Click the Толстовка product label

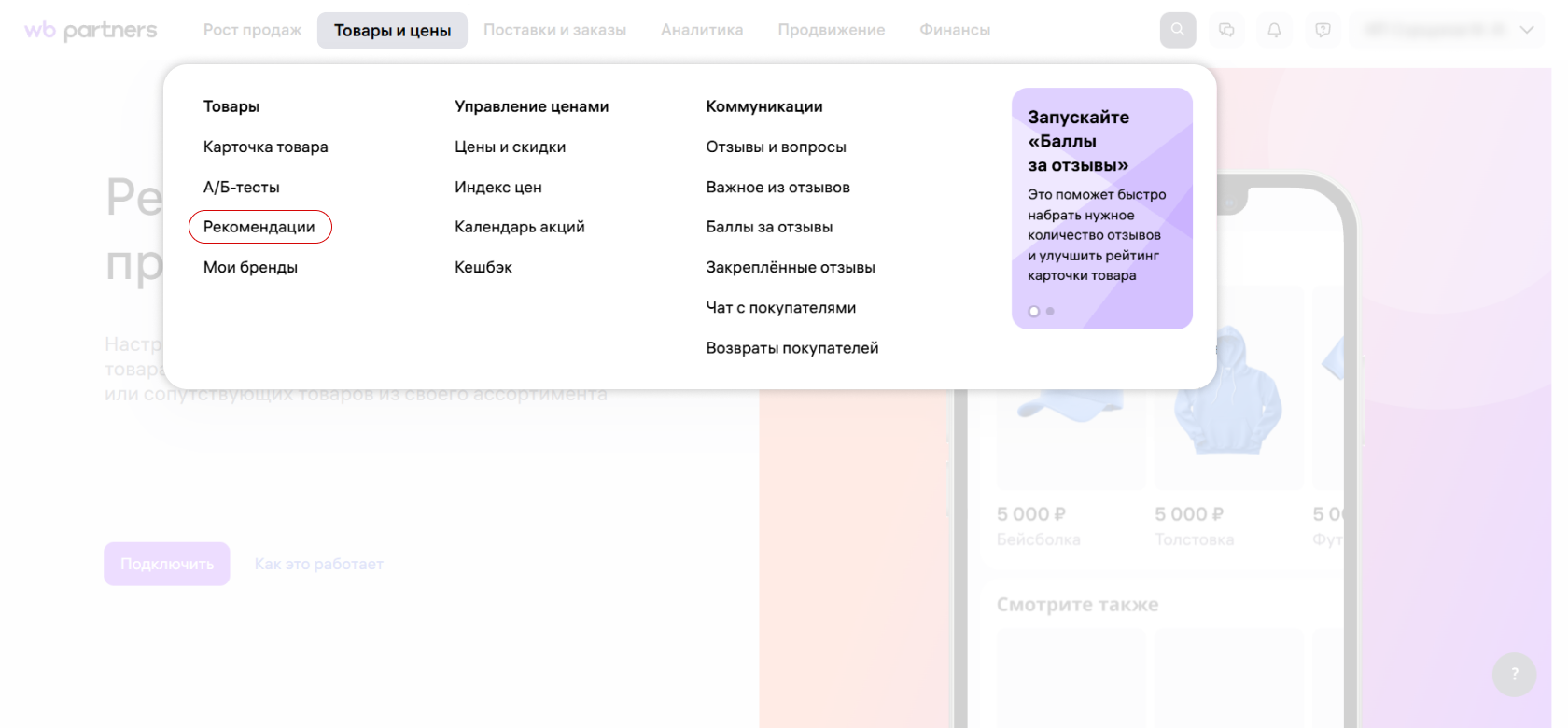pos(1195,539)
